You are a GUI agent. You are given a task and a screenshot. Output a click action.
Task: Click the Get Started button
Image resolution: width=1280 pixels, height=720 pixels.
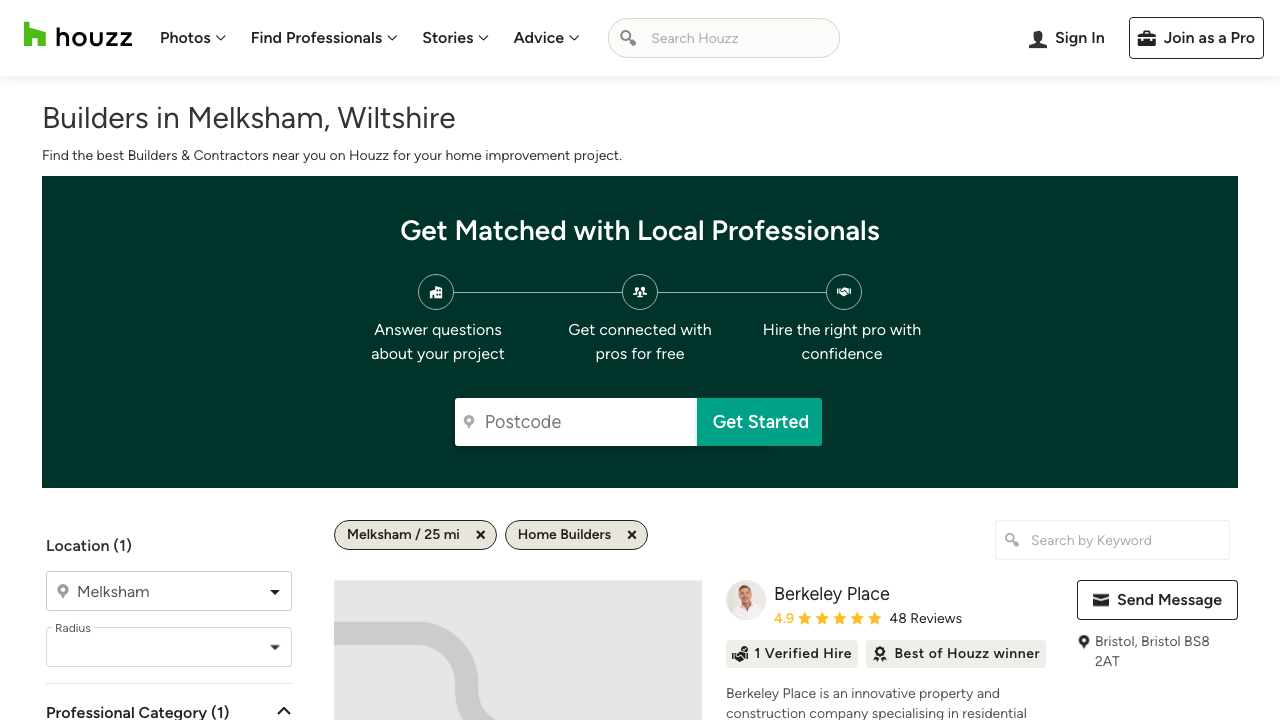click(x=759, y=421)
